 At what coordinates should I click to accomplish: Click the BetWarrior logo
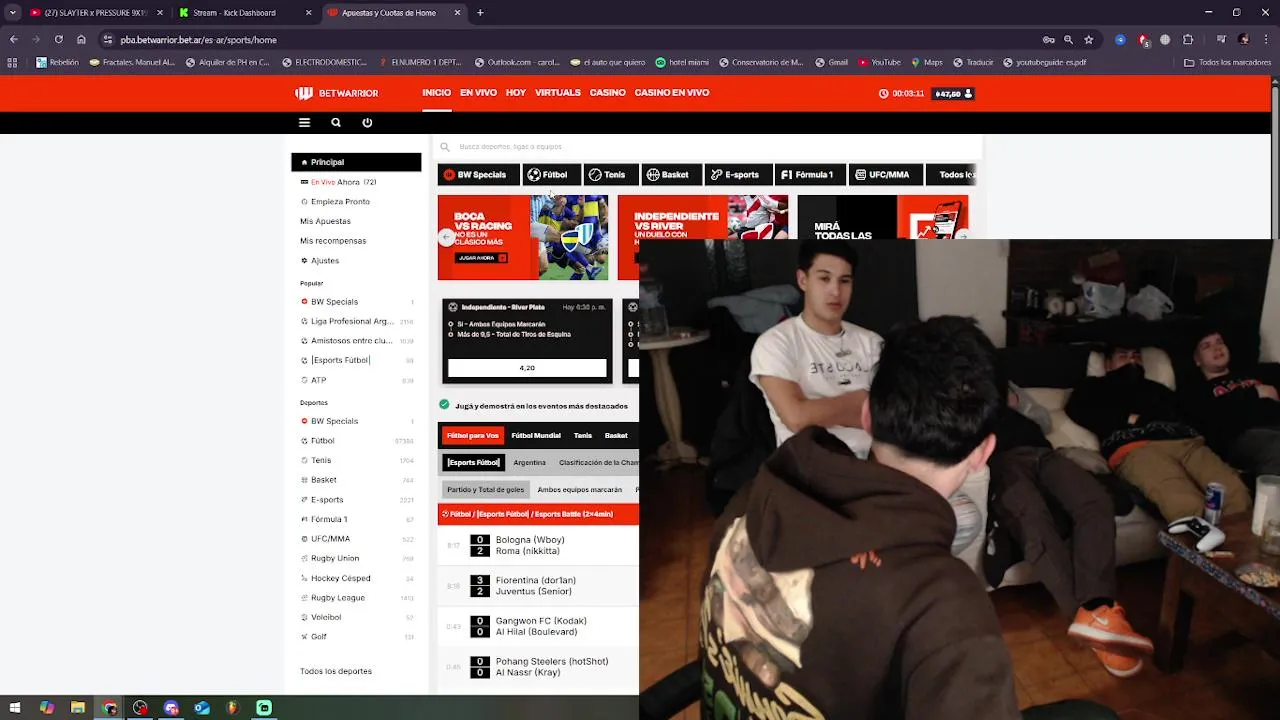(337, 93)
